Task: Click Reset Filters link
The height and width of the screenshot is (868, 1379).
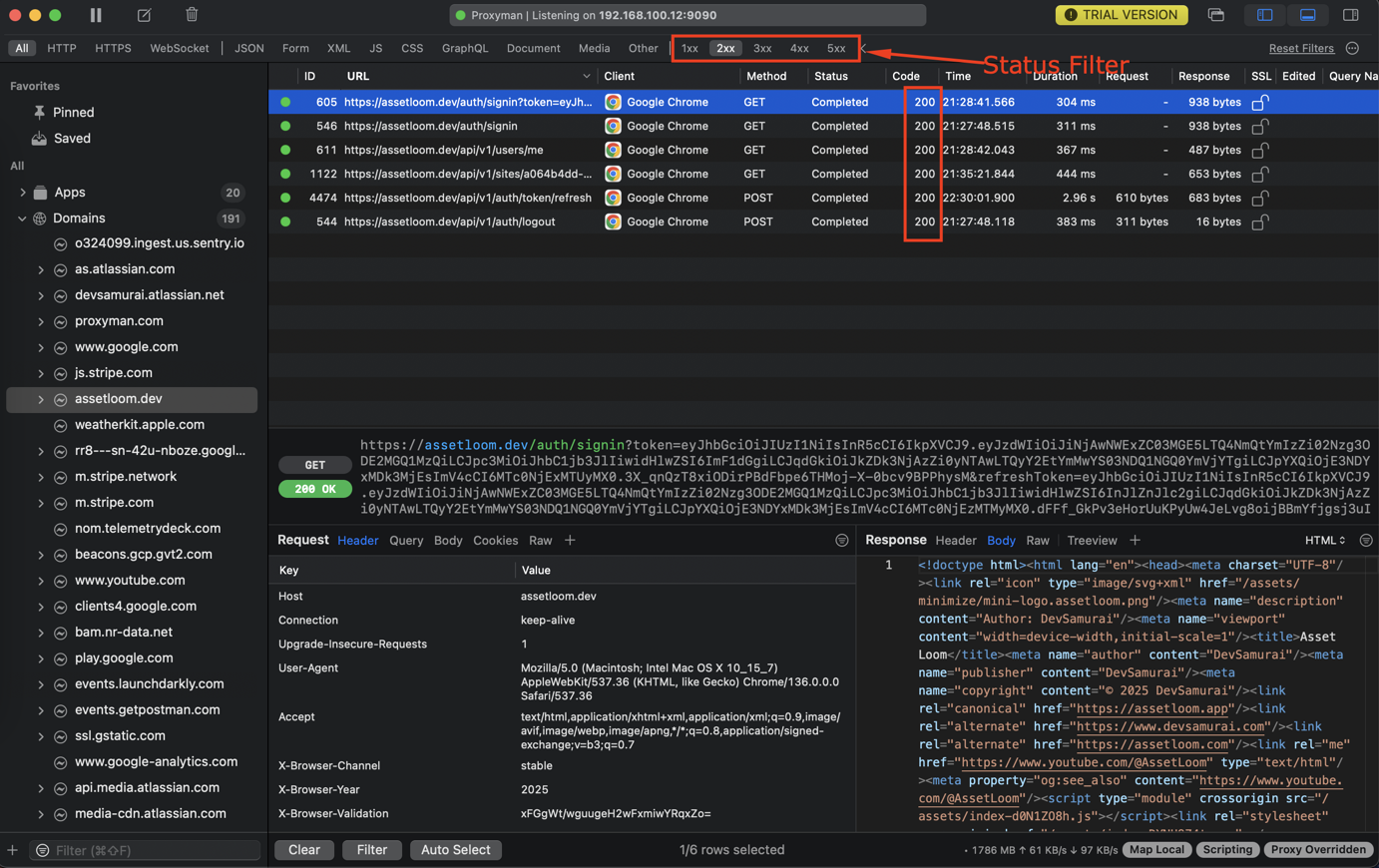Action: (x=1301, y=48)
